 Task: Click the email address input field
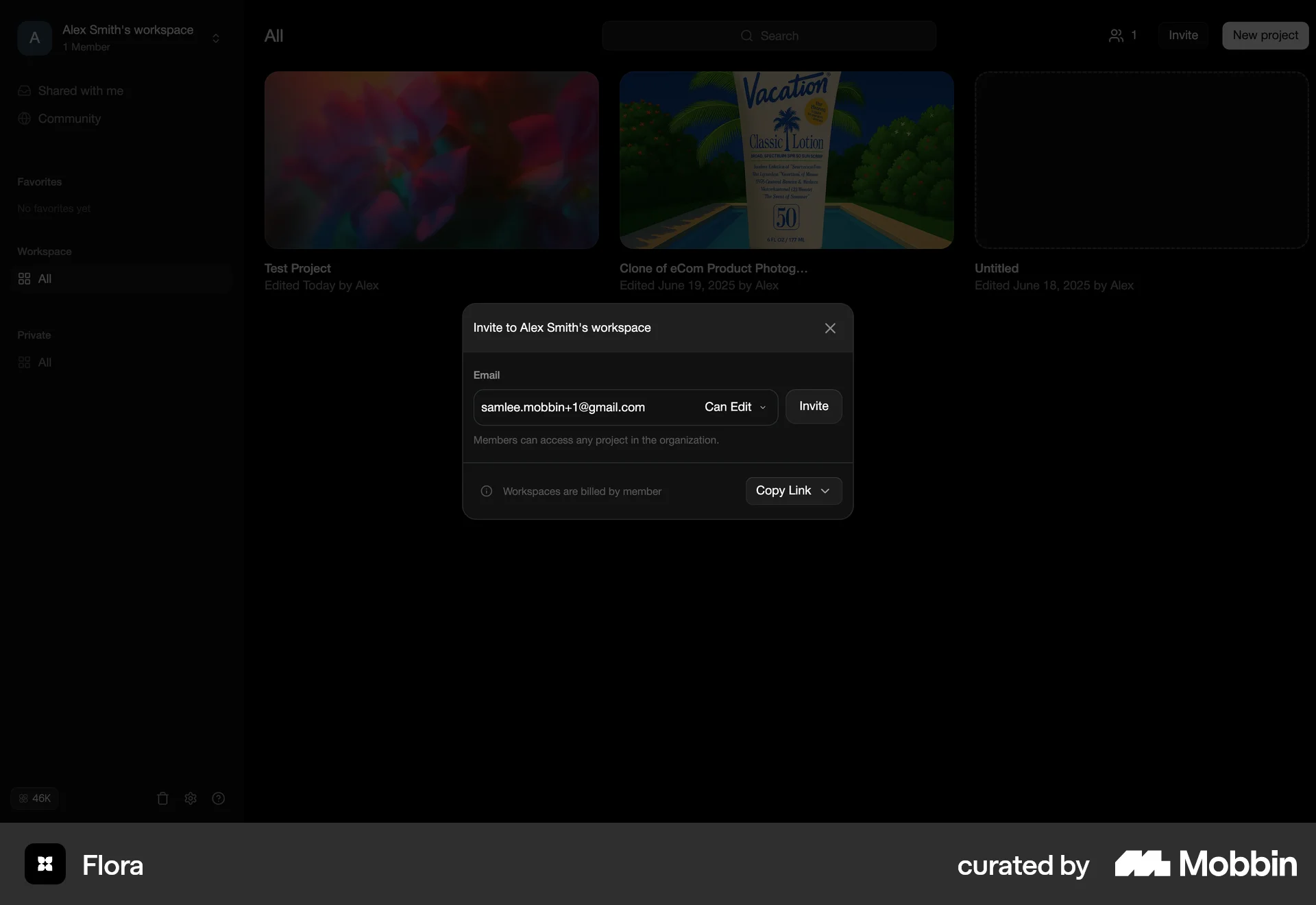point(583,407)
